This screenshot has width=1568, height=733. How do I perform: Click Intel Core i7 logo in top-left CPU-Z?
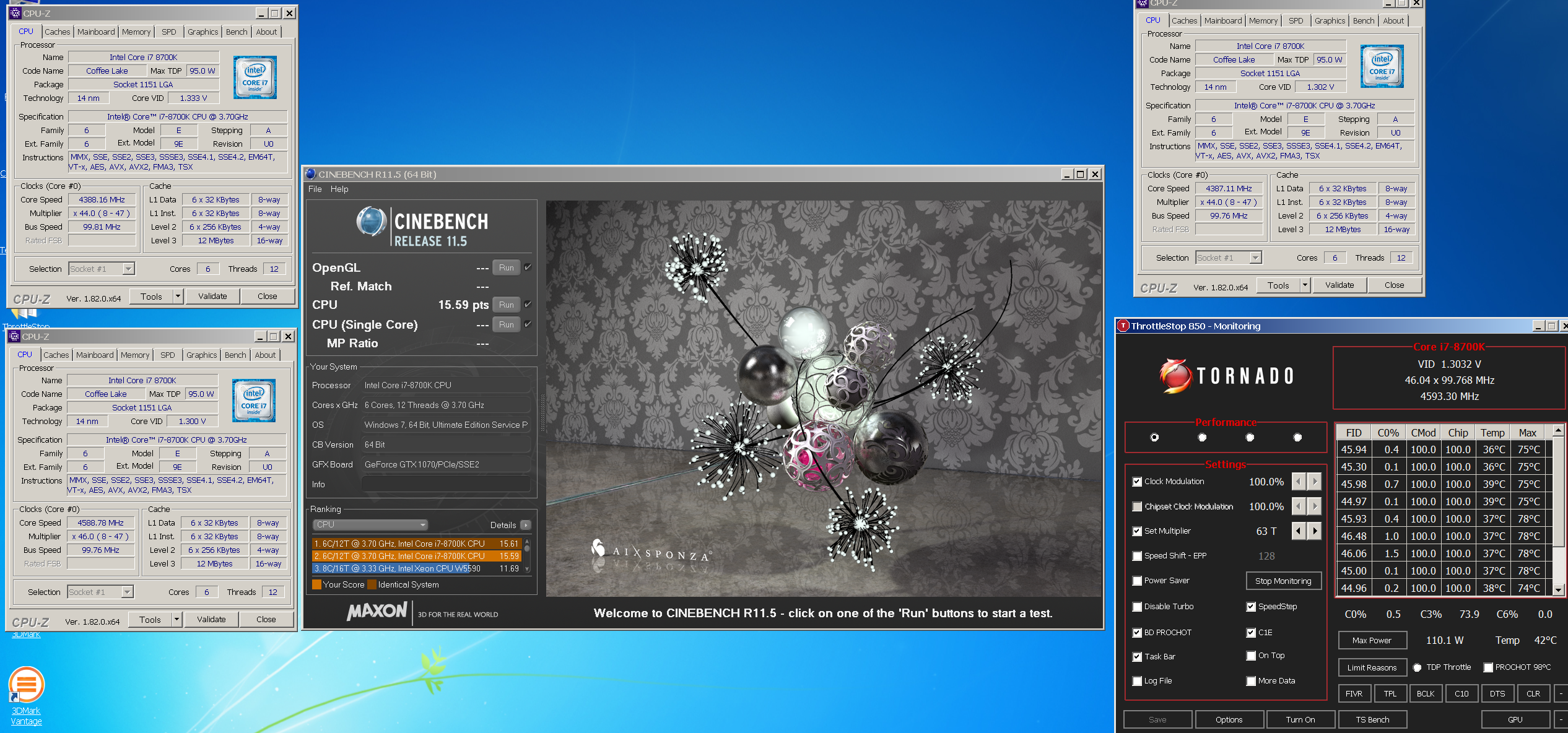(255, 77)
